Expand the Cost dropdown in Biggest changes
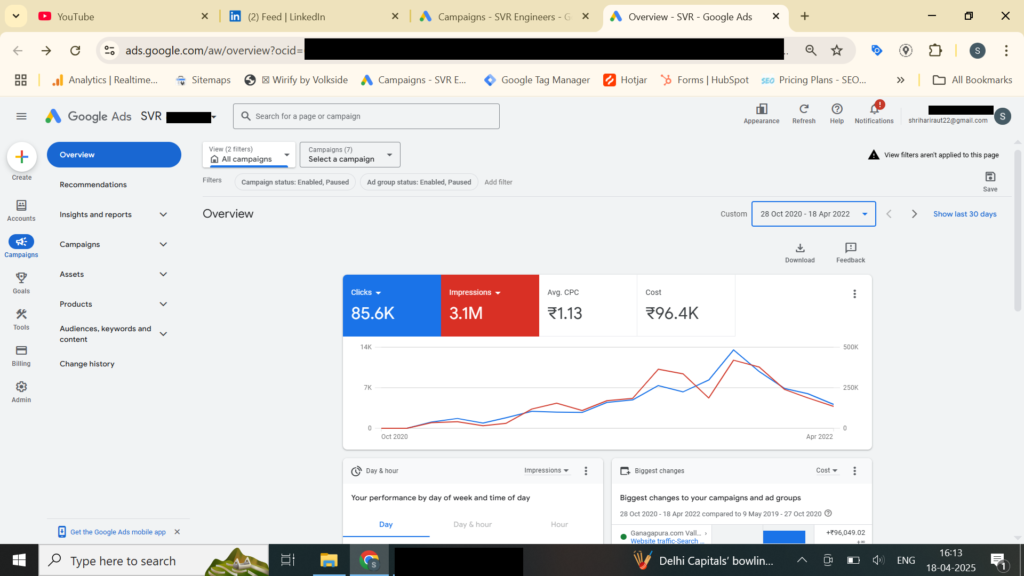Screen dimensions: 1024x576 pos(826,470)
